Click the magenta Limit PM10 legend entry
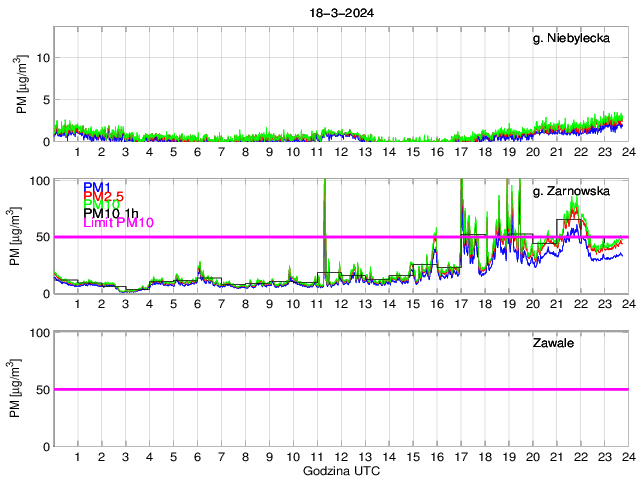 118,222
